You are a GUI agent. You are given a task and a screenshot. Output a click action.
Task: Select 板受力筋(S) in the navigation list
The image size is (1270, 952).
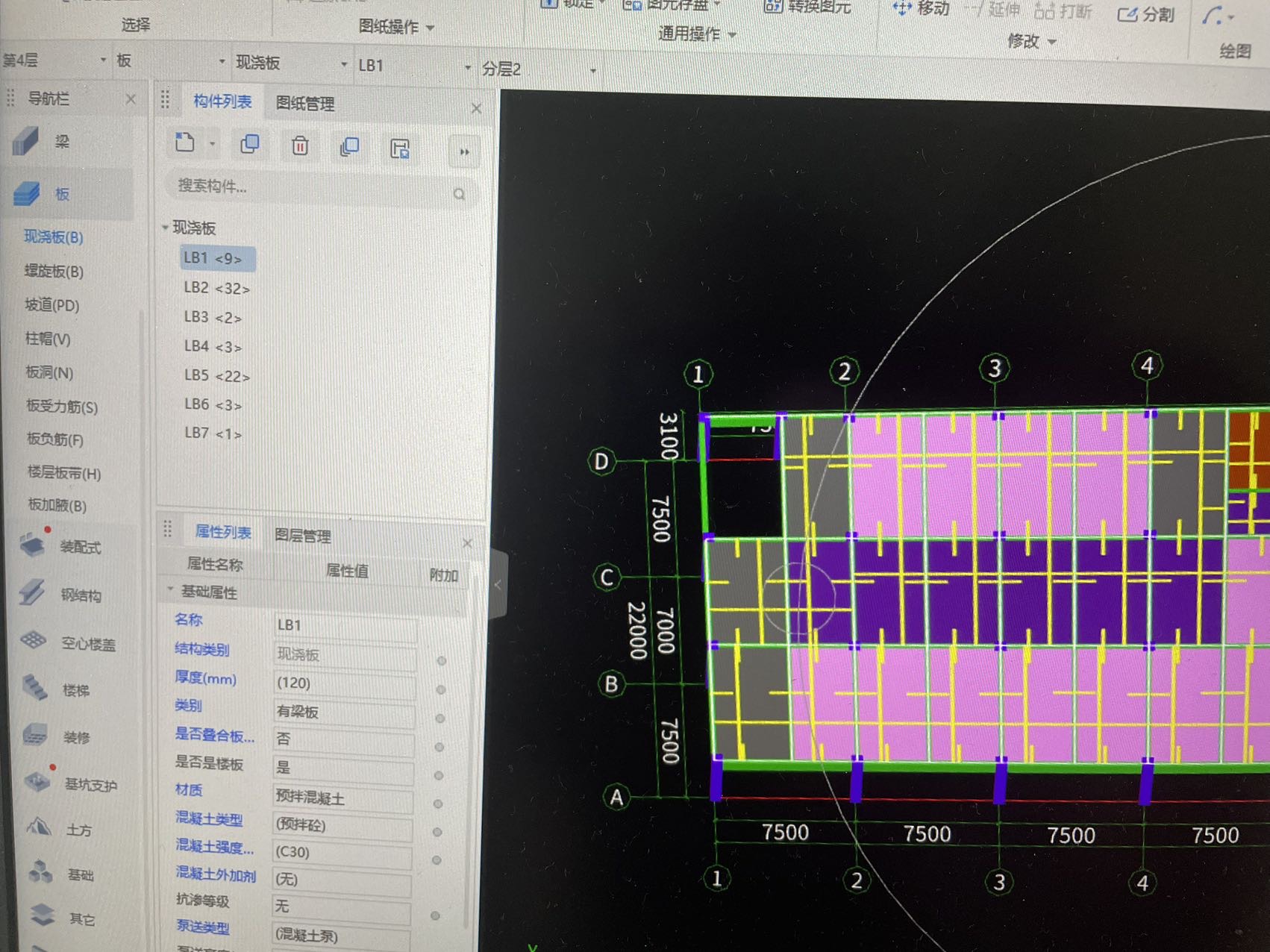pyautogui.click(x=62, y=407)
